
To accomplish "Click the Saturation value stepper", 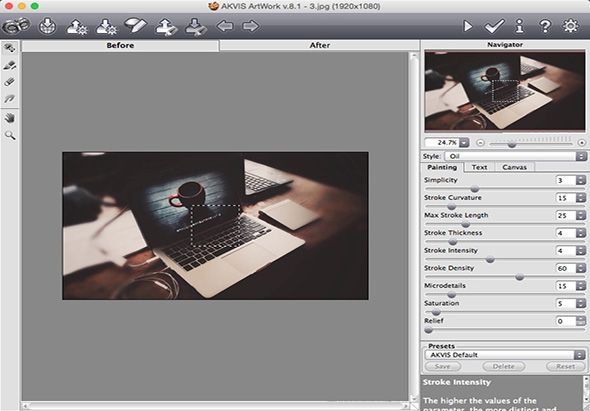I will point(581,303).
